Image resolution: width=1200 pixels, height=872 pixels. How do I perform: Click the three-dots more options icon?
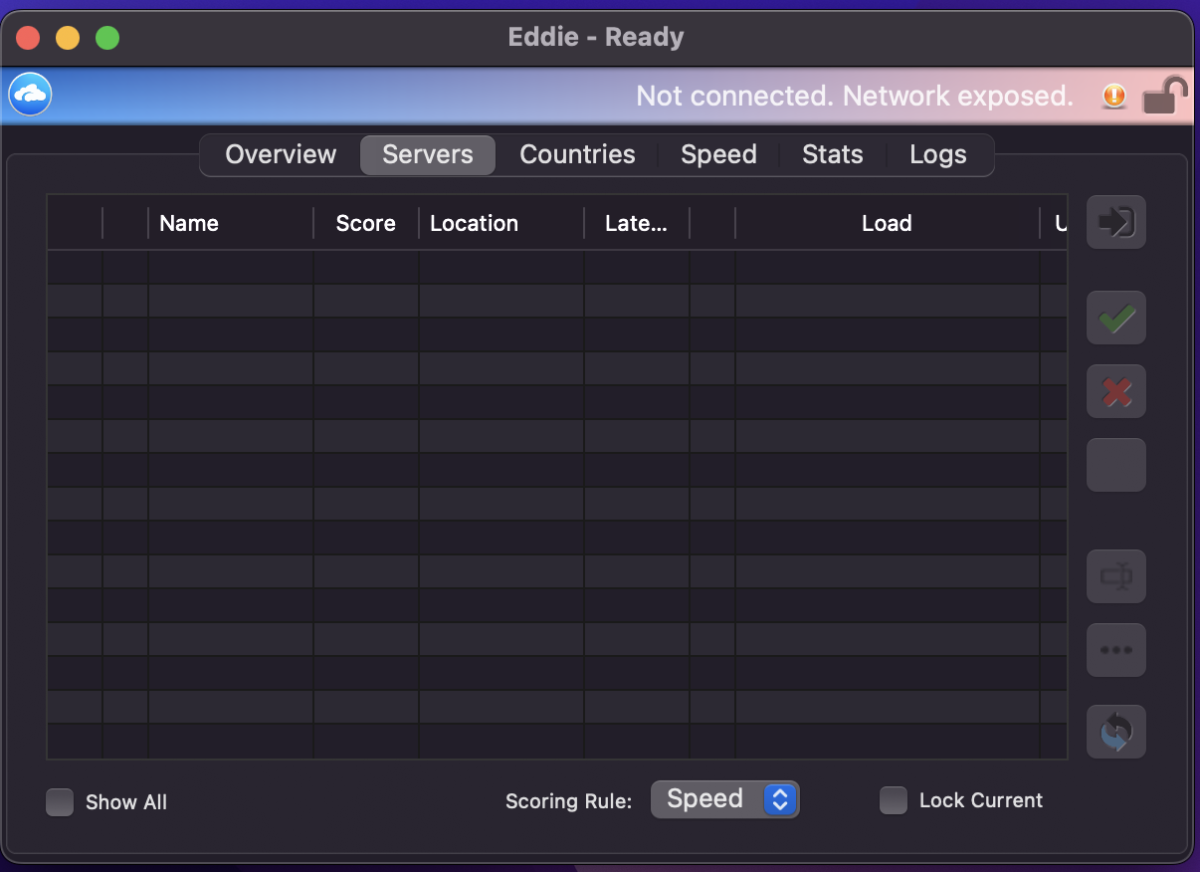pos(1116,650)
